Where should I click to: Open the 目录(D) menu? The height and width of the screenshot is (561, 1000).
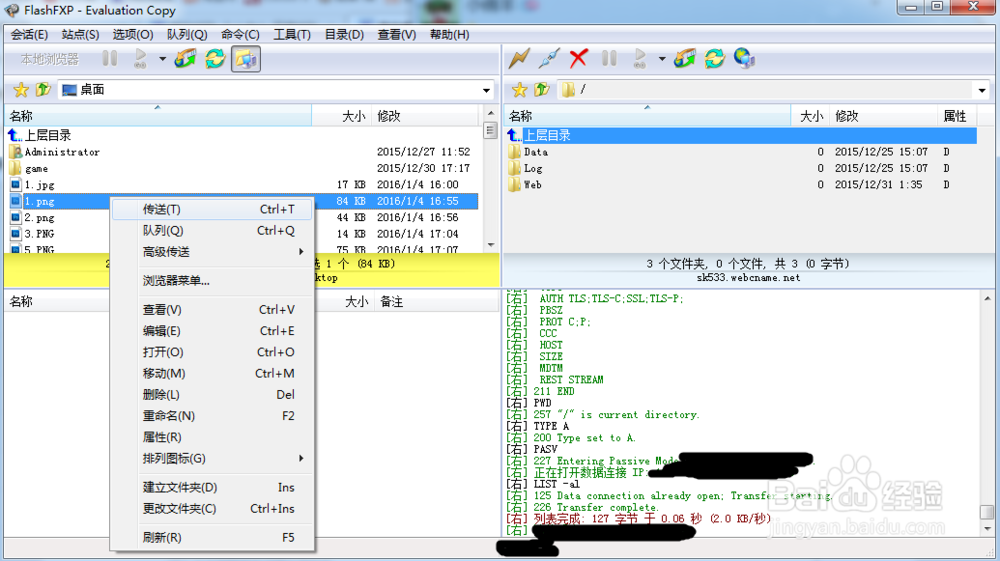tap(344, 34)
